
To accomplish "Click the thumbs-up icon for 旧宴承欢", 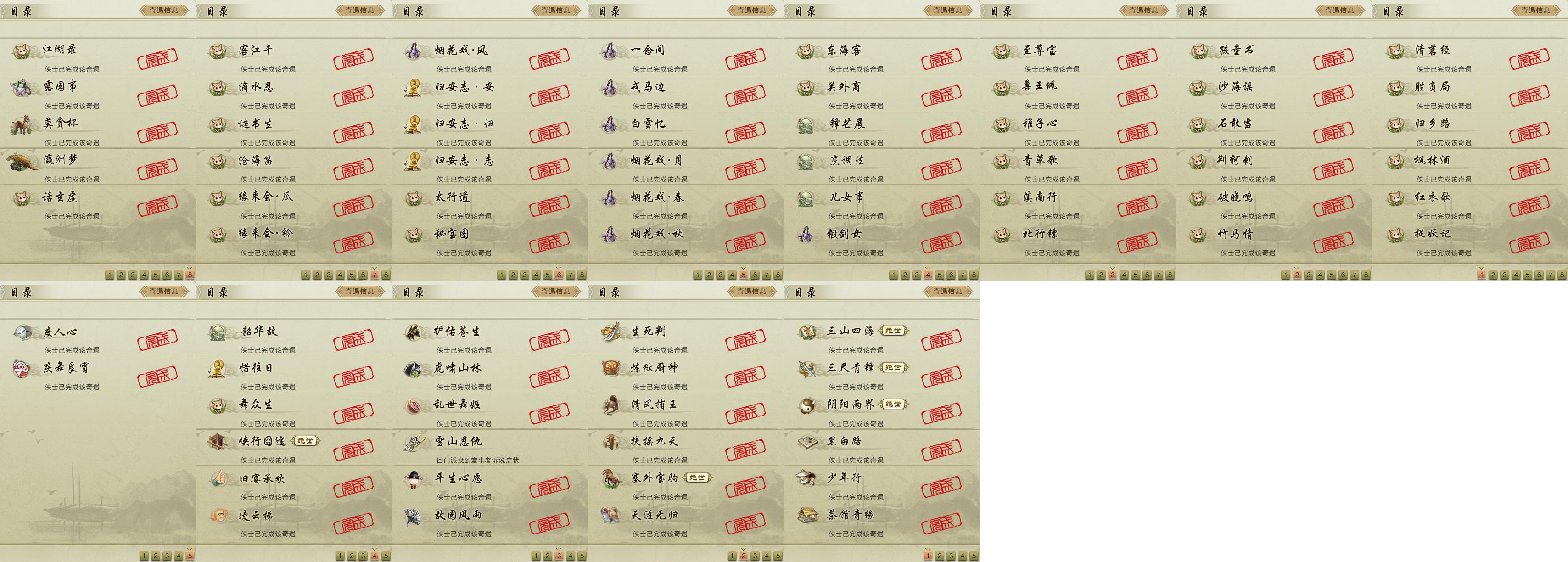I will (x=219, y=478).
